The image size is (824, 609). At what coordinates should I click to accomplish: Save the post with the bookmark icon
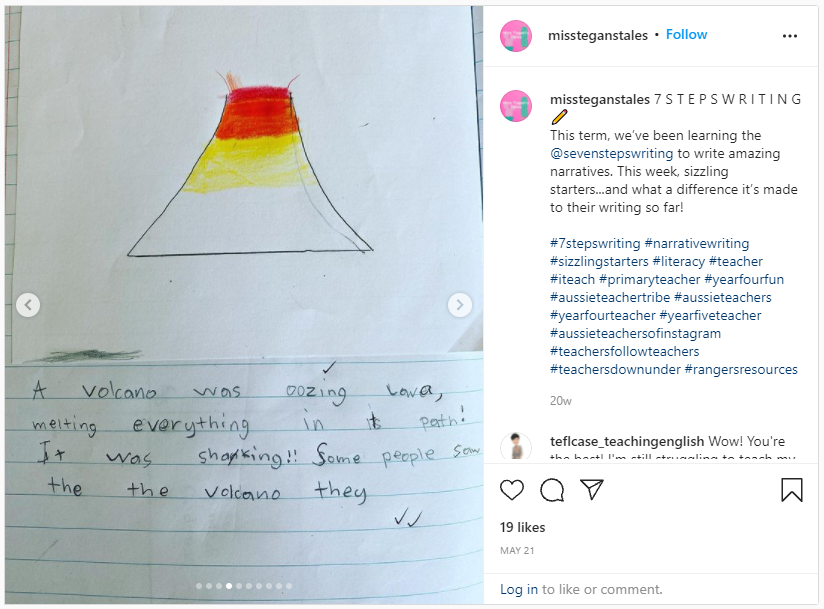coord(791,490)
